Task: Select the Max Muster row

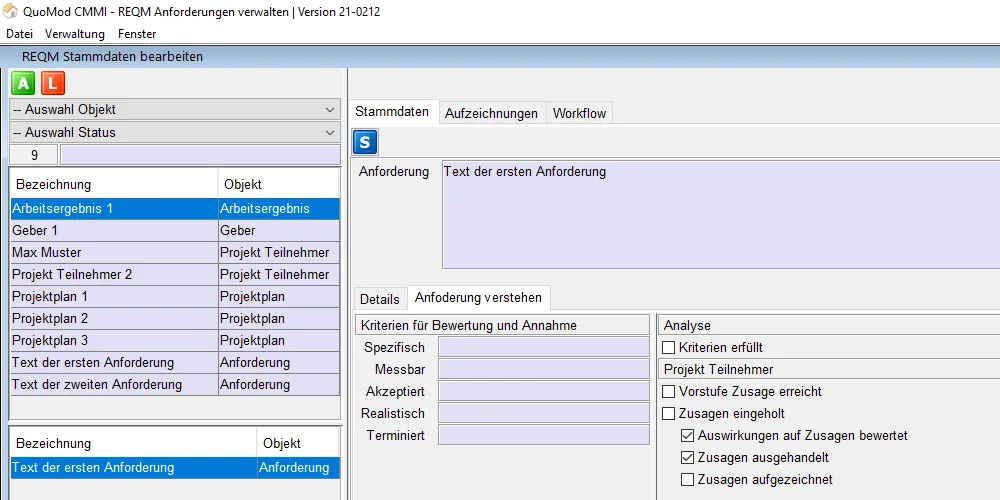Action: click(x=175, y=253)
